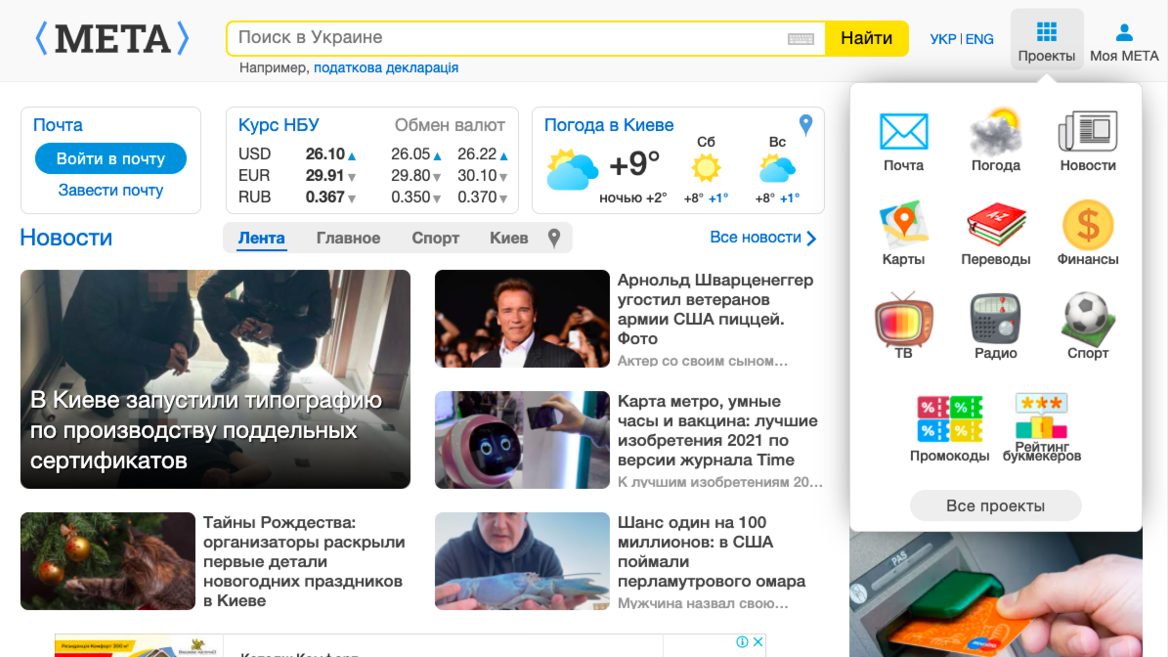Open the Радио radio icon
Viewport: 1168px width, 657px height.
pyautogui.click(x=995, y=319)
